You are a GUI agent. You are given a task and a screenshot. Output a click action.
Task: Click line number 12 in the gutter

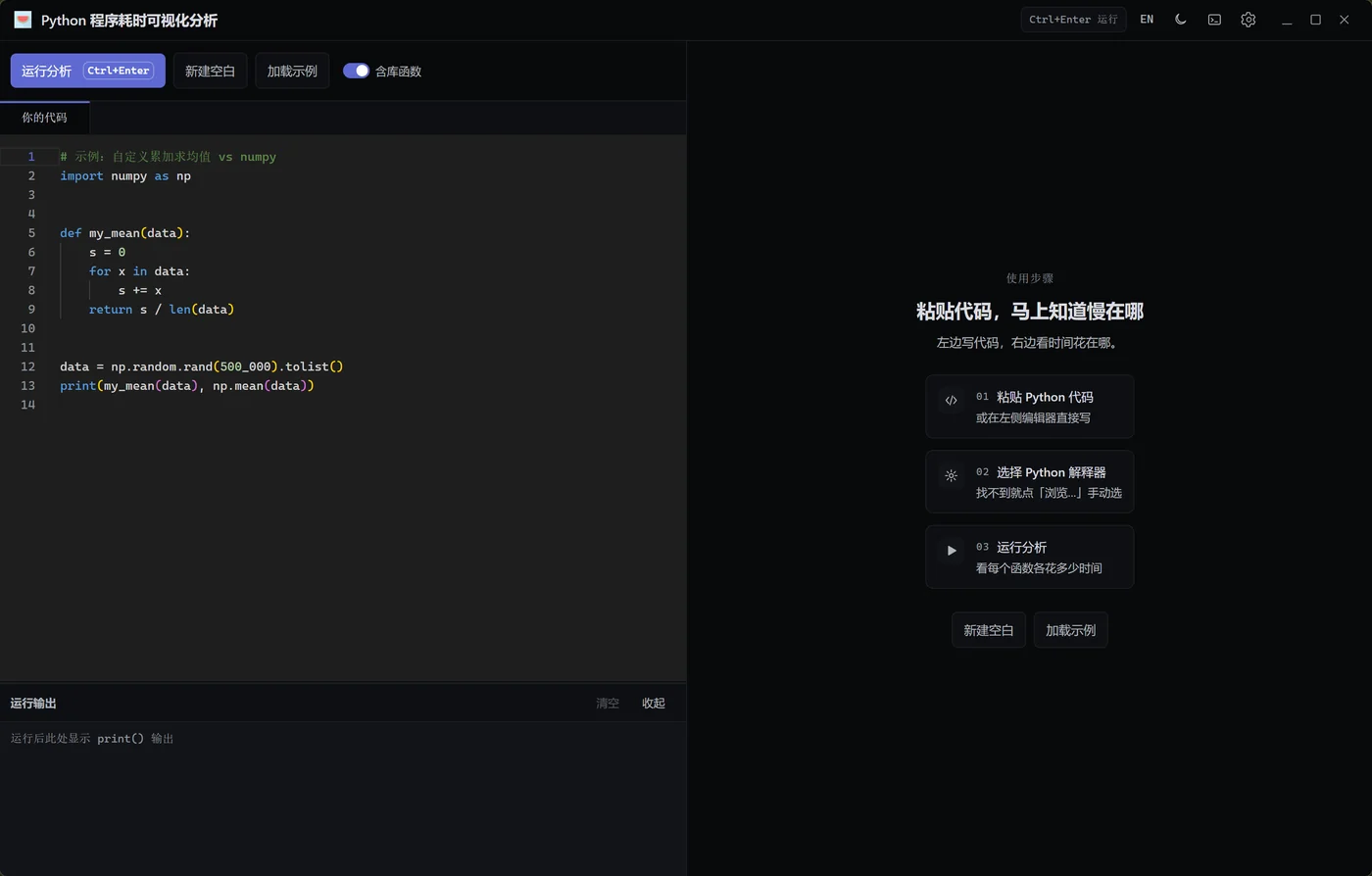click(x=28, y=366)
